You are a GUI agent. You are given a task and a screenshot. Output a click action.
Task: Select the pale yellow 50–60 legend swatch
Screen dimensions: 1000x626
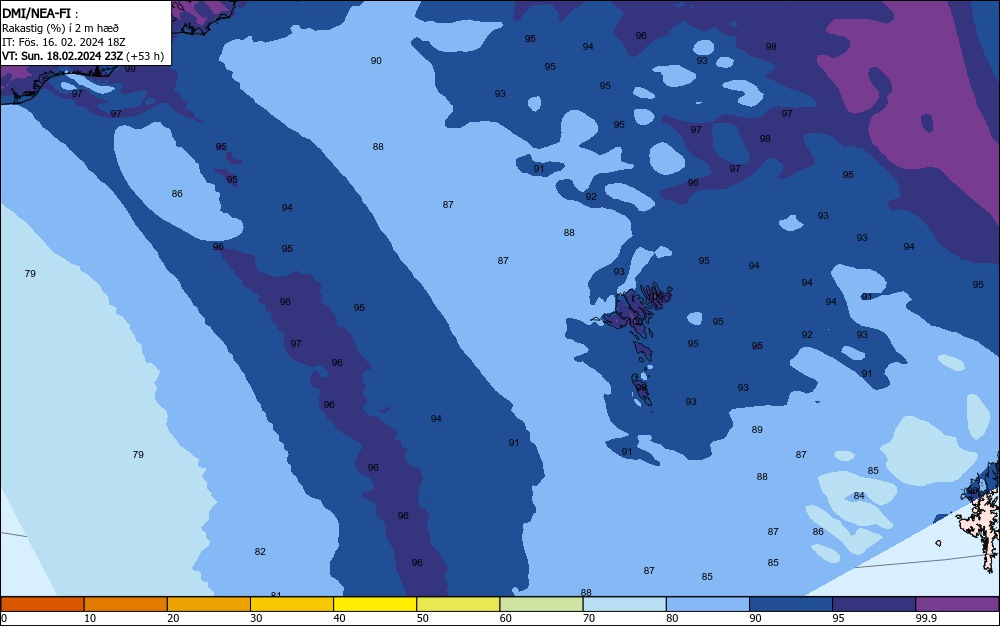458,604
